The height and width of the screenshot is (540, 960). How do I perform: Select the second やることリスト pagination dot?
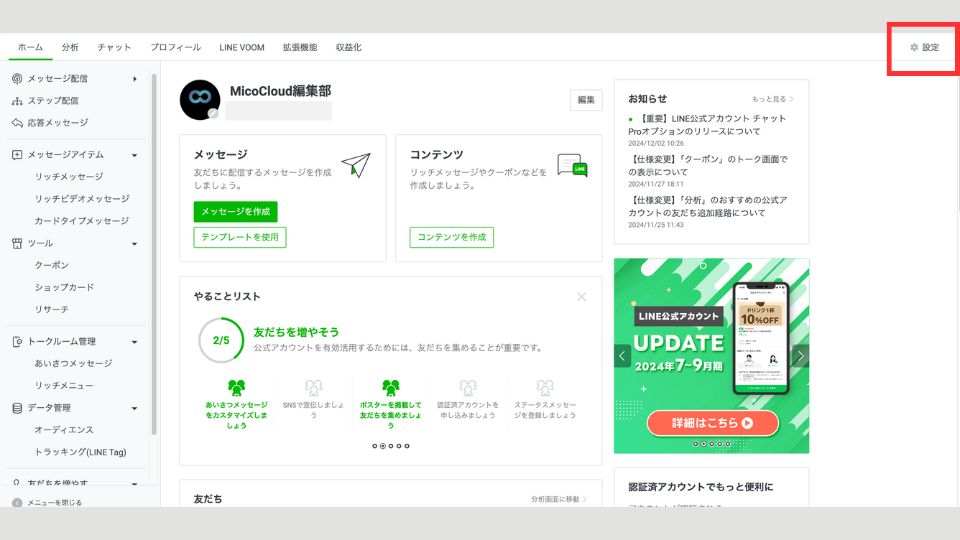(x=383, y=446)
